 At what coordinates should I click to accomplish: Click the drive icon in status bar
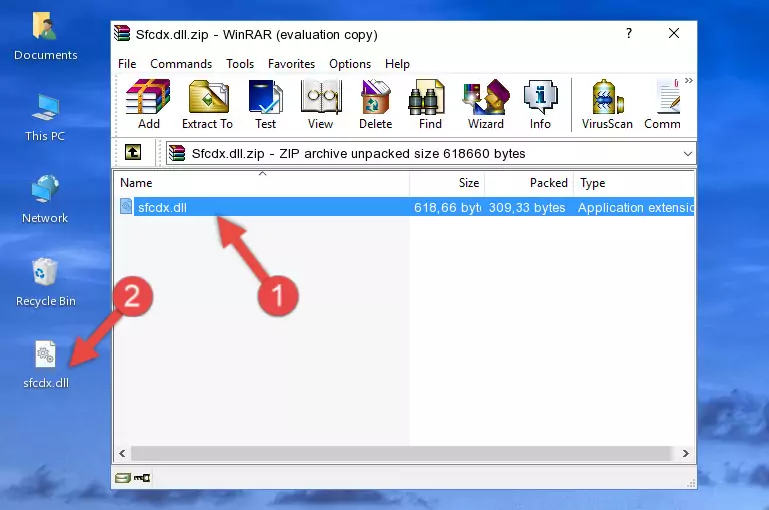pos(123,478)
